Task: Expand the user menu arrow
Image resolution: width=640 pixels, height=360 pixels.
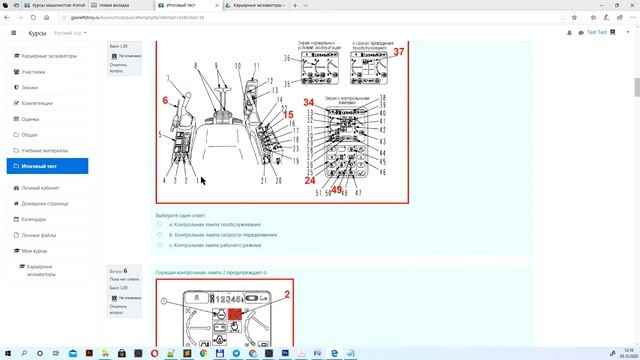Action: tap(628, 32)
